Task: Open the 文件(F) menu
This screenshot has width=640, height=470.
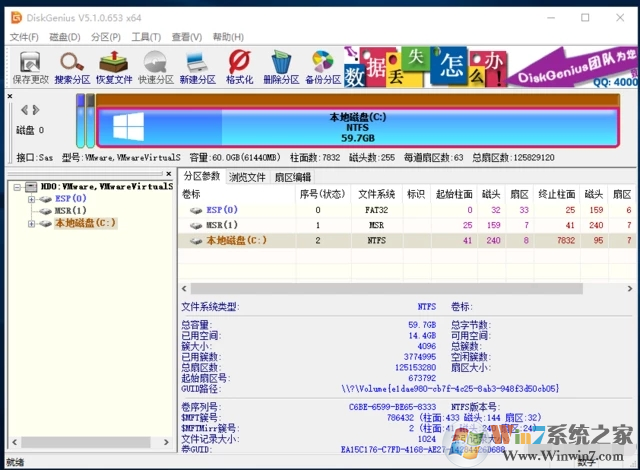Action: (24, 37)
